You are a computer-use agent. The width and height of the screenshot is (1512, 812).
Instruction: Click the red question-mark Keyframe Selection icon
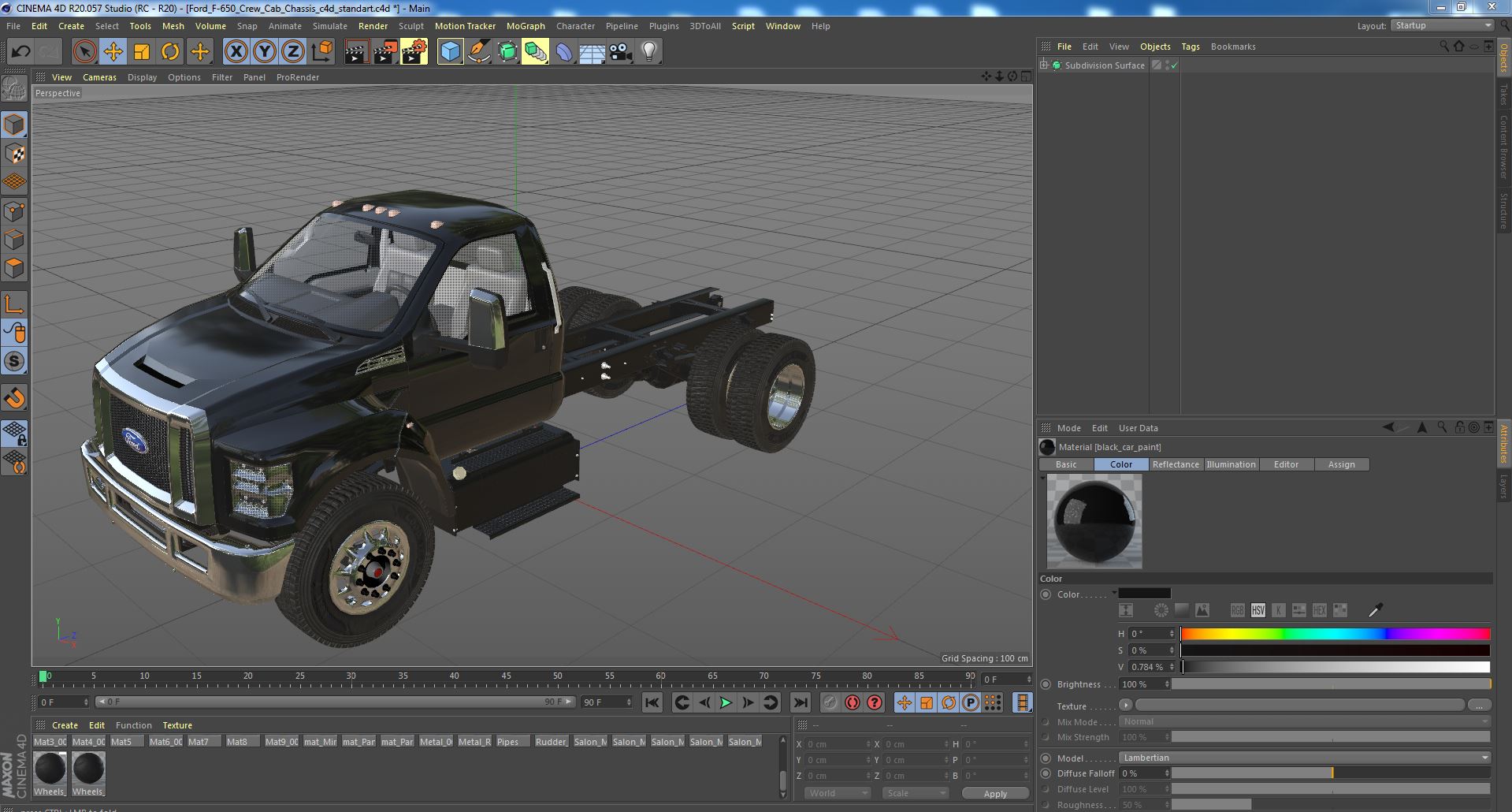tap(875, 702)
